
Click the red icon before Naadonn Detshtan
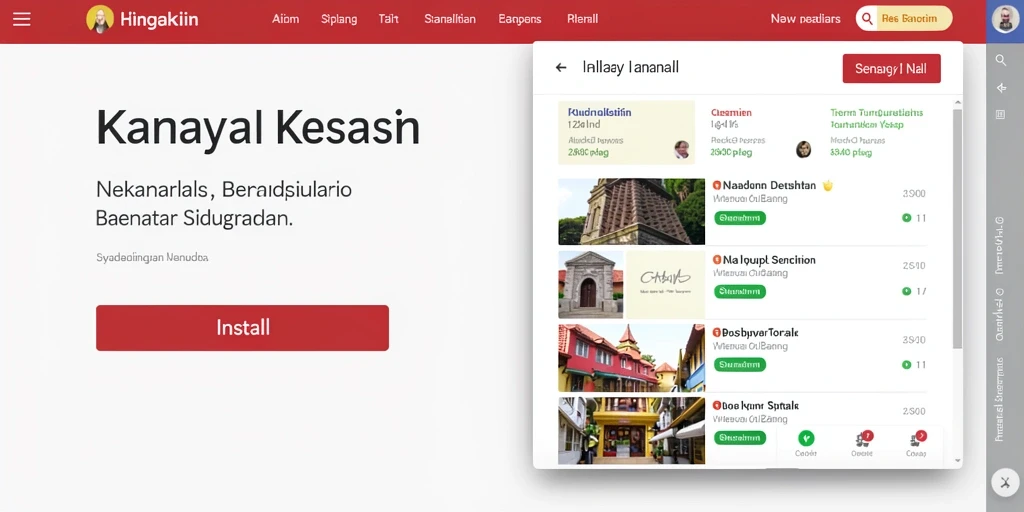pos(716,185)
